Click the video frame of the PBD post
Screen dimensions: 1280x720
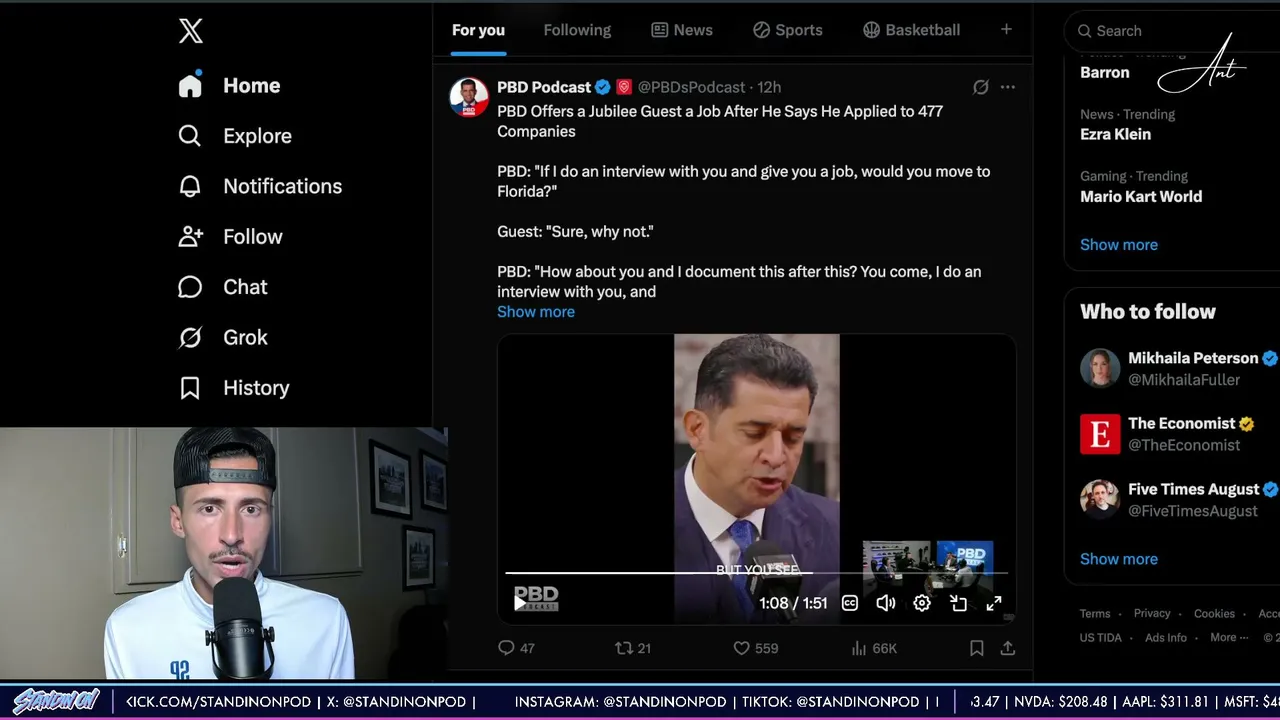click(757, 479)
